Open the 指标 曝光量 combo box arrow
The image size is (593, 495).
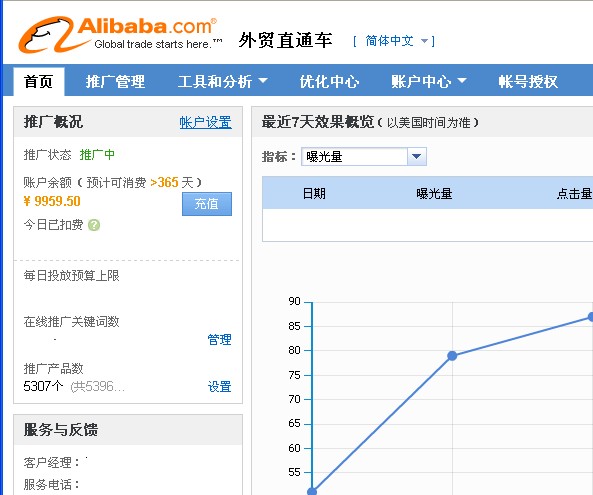click(x=416, y=157)
